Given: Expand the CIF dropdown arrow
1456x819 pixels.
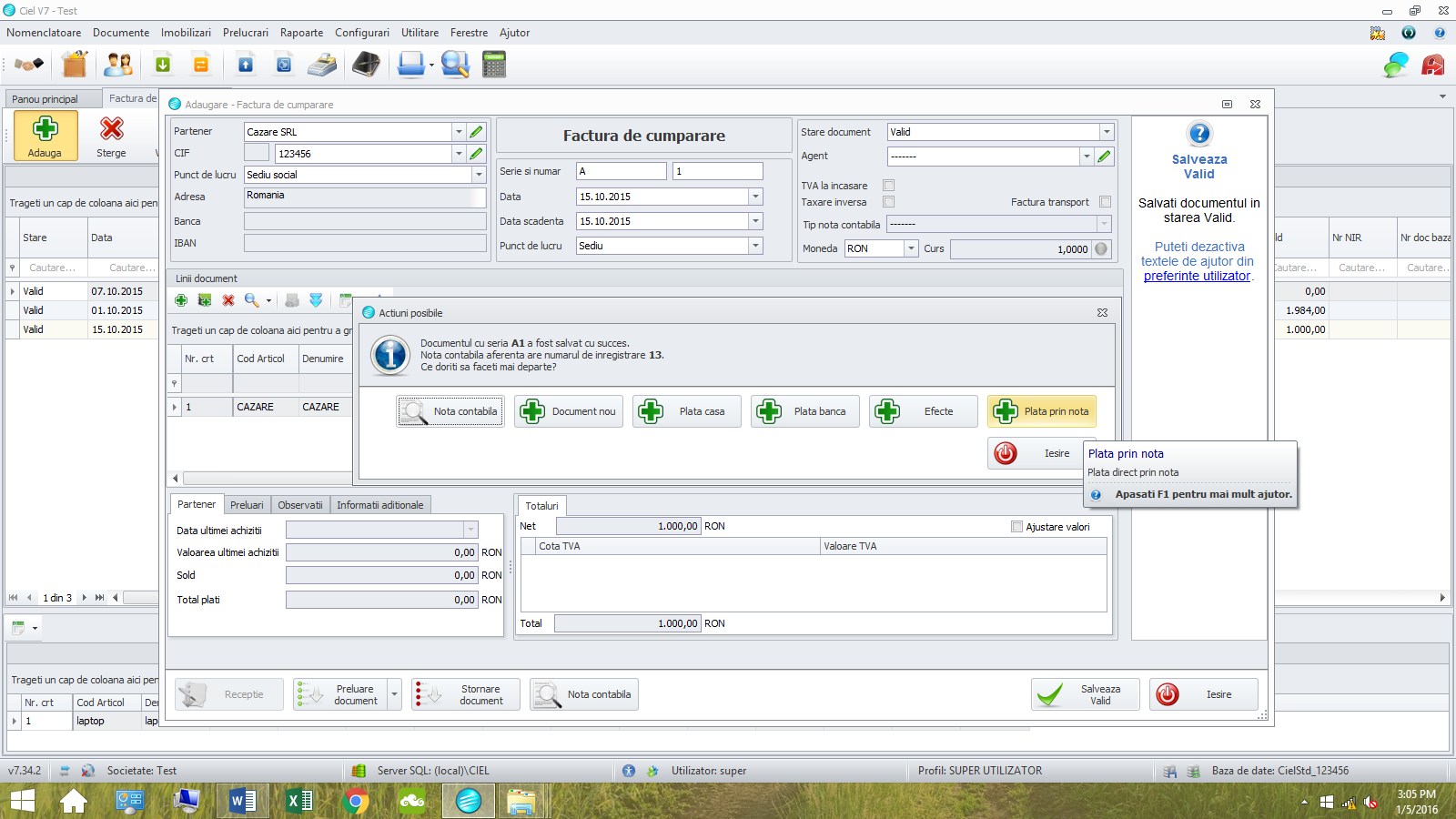Looking at the screenshot, I should pyautogui.click(x=459, y=154).
